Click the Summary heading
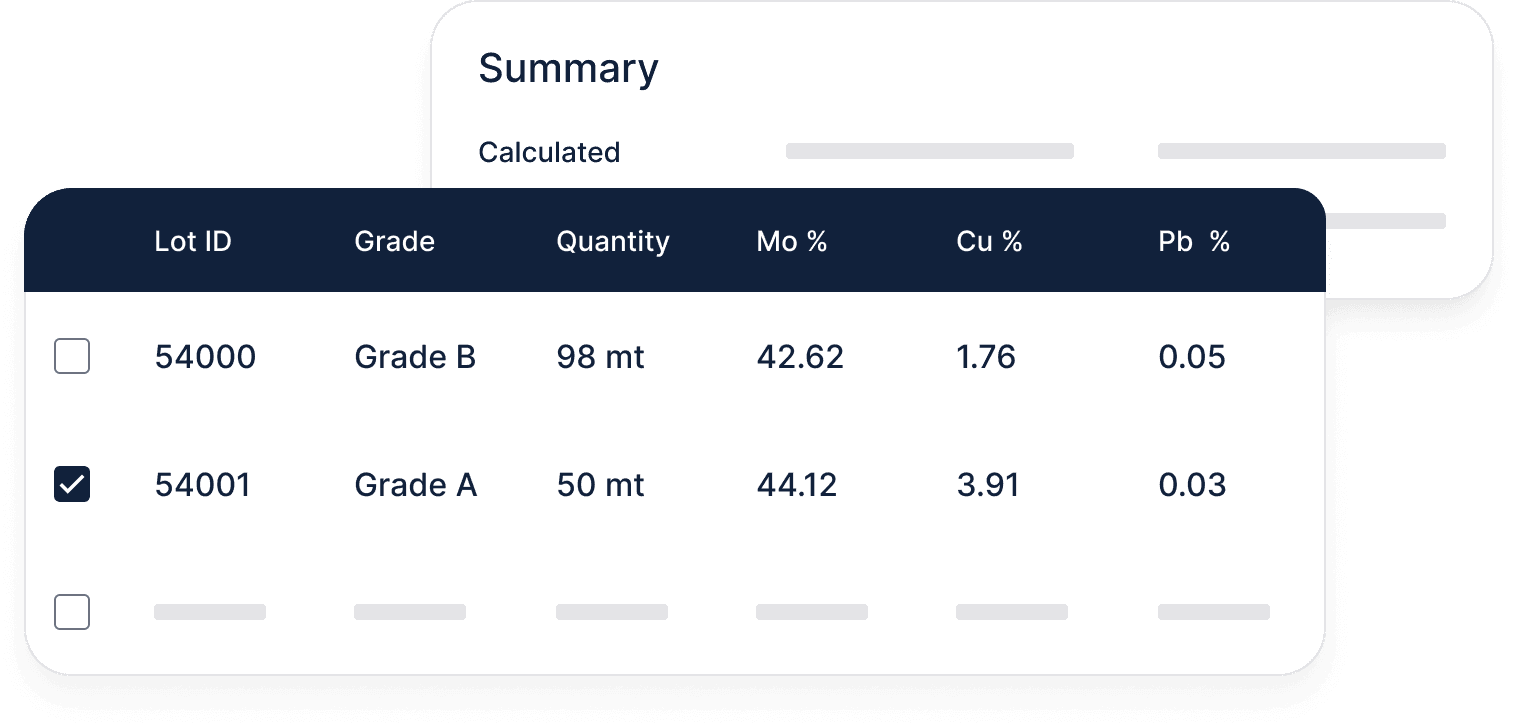The width and height of the screenshot is (1518, 724). coord(568,69)
